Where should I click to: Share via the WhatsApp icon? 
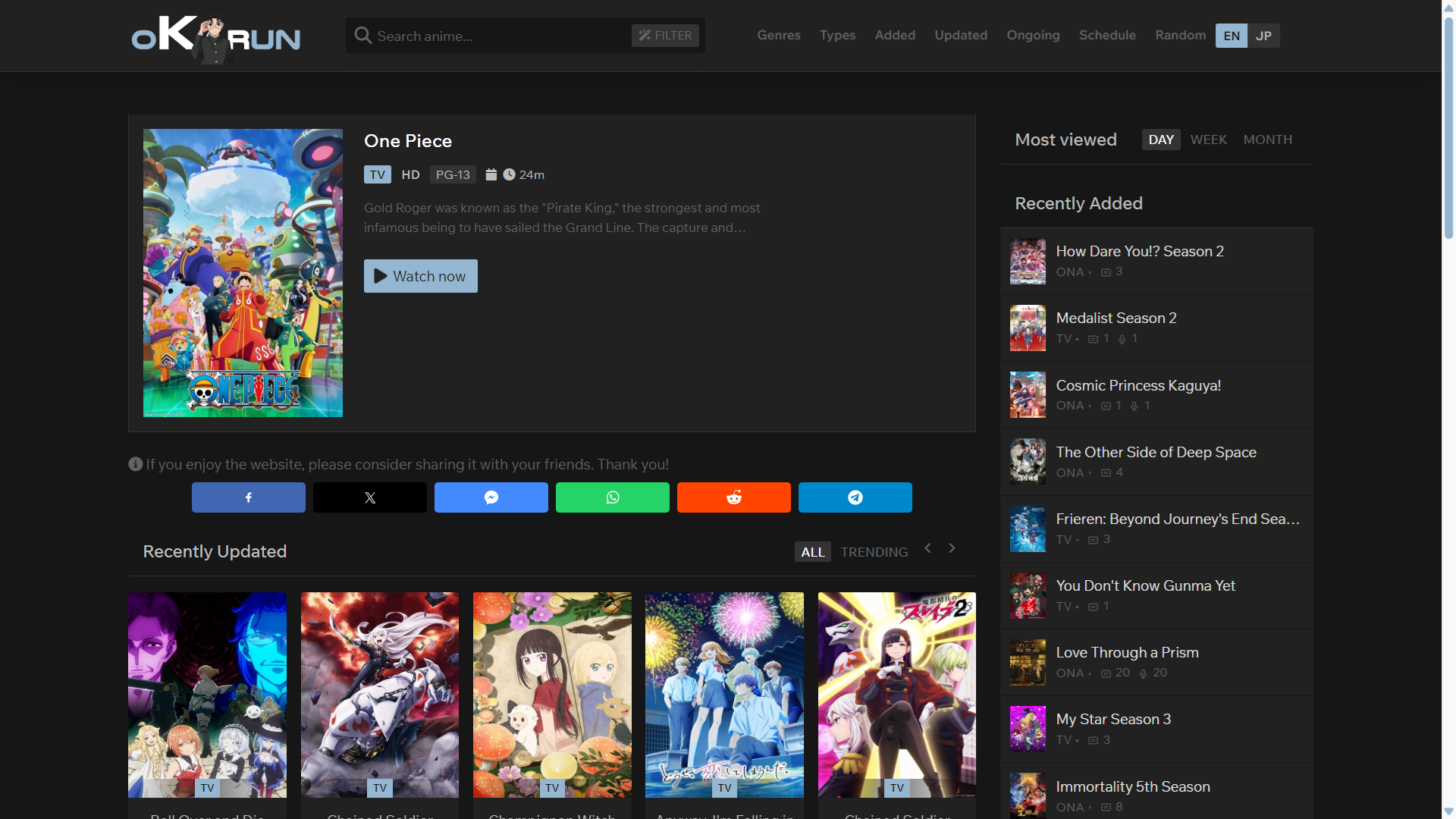click(612, 497)
